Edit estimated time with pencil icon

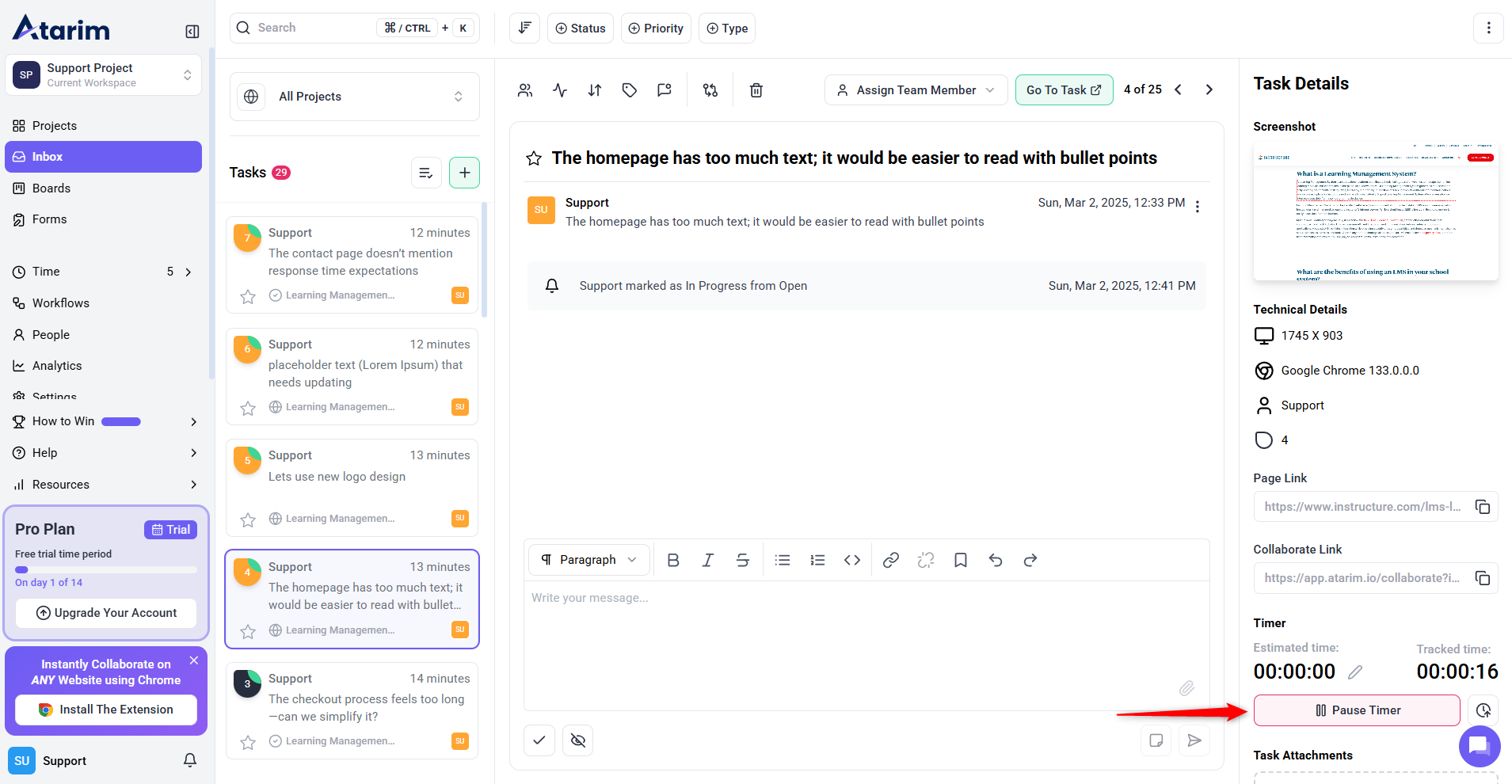tap(1355, 672)
